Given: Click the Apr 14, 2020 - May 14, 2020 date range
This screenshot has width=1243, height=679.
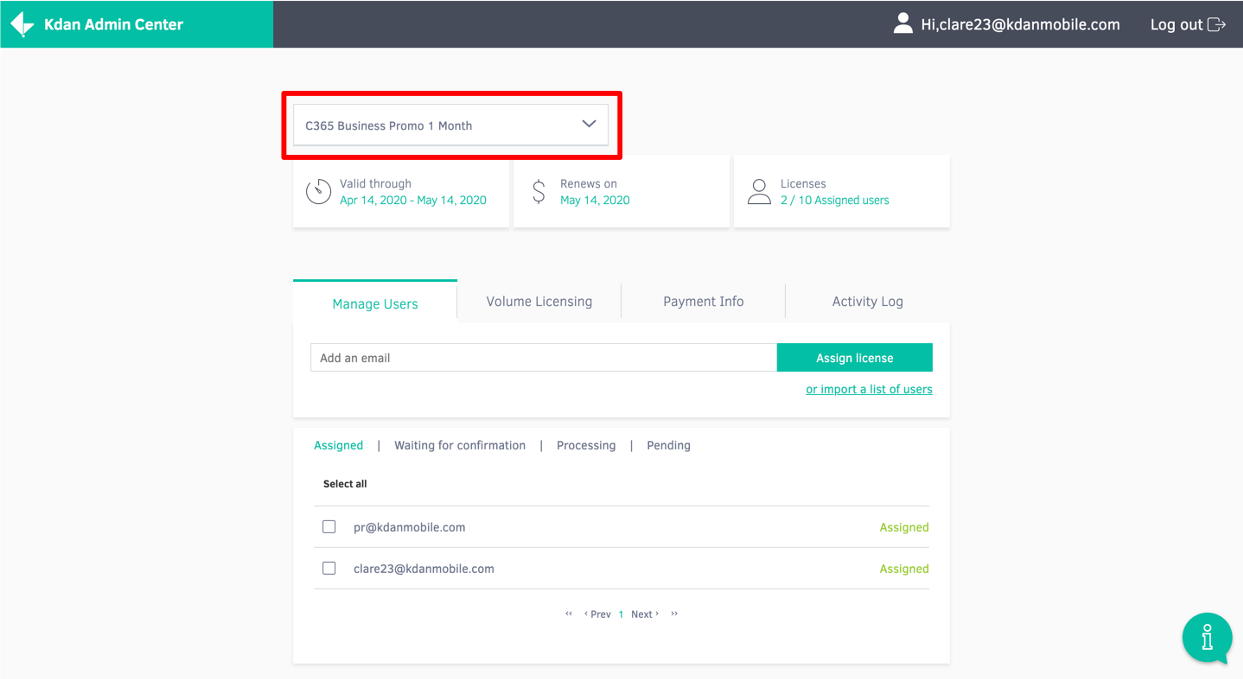Looking at the screenshot, I should [413, 200].
